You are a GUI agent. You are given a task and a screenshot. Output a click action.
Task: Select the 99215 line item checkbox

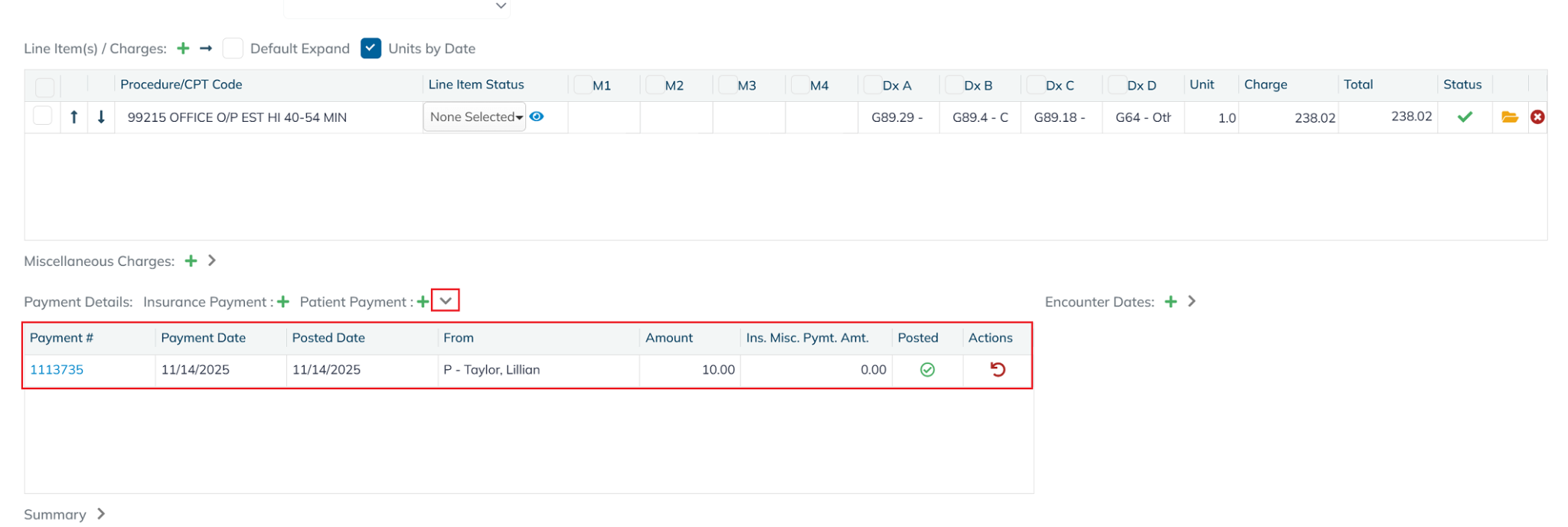43,116
